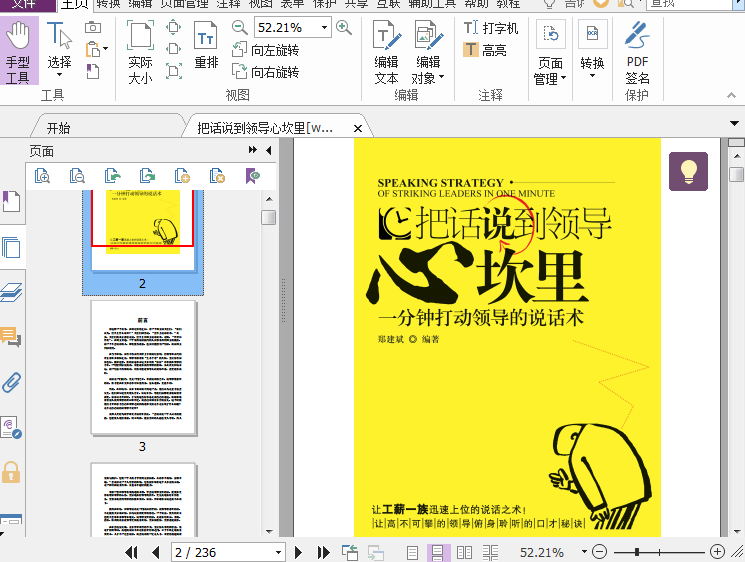The width and height of the screenshot is (745, 562).
Task: Reduce page thumbnails icon
Action: point(77,176)
